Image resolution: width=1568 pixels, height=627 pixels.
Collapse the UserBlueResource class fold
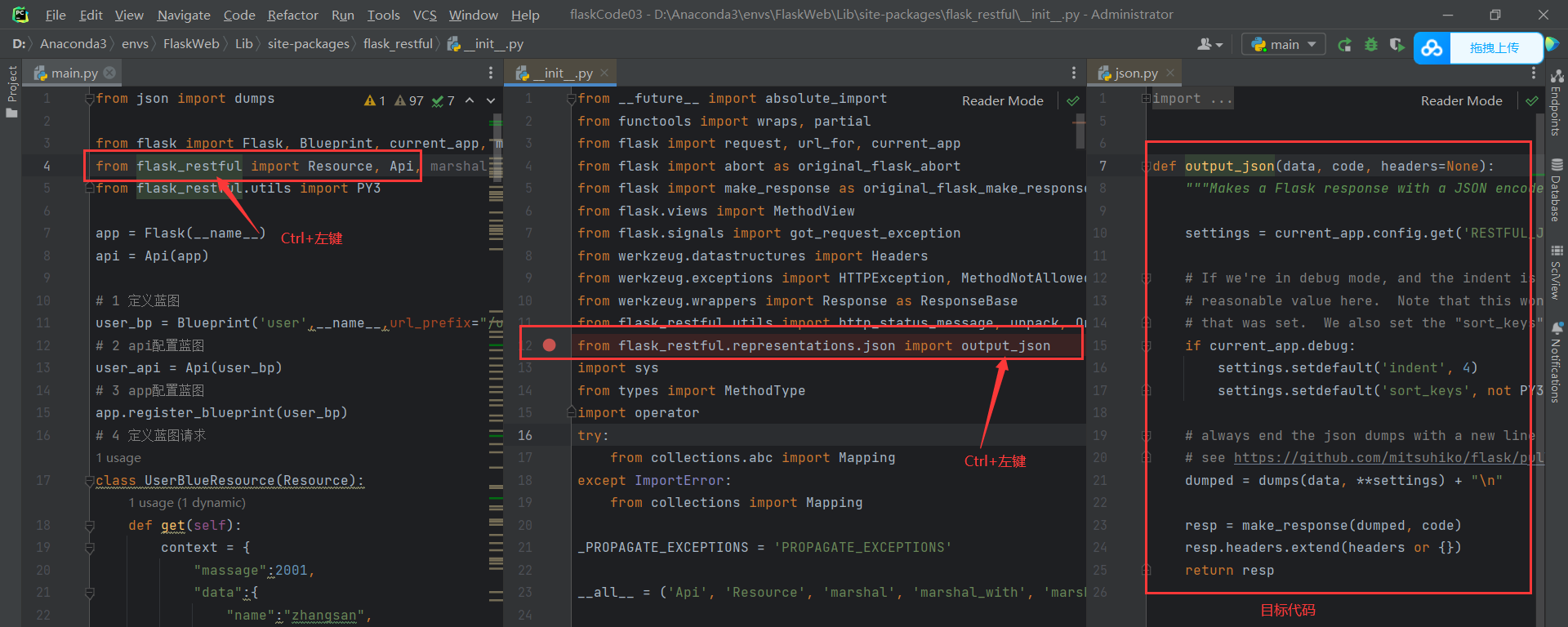tap(90, 481)
